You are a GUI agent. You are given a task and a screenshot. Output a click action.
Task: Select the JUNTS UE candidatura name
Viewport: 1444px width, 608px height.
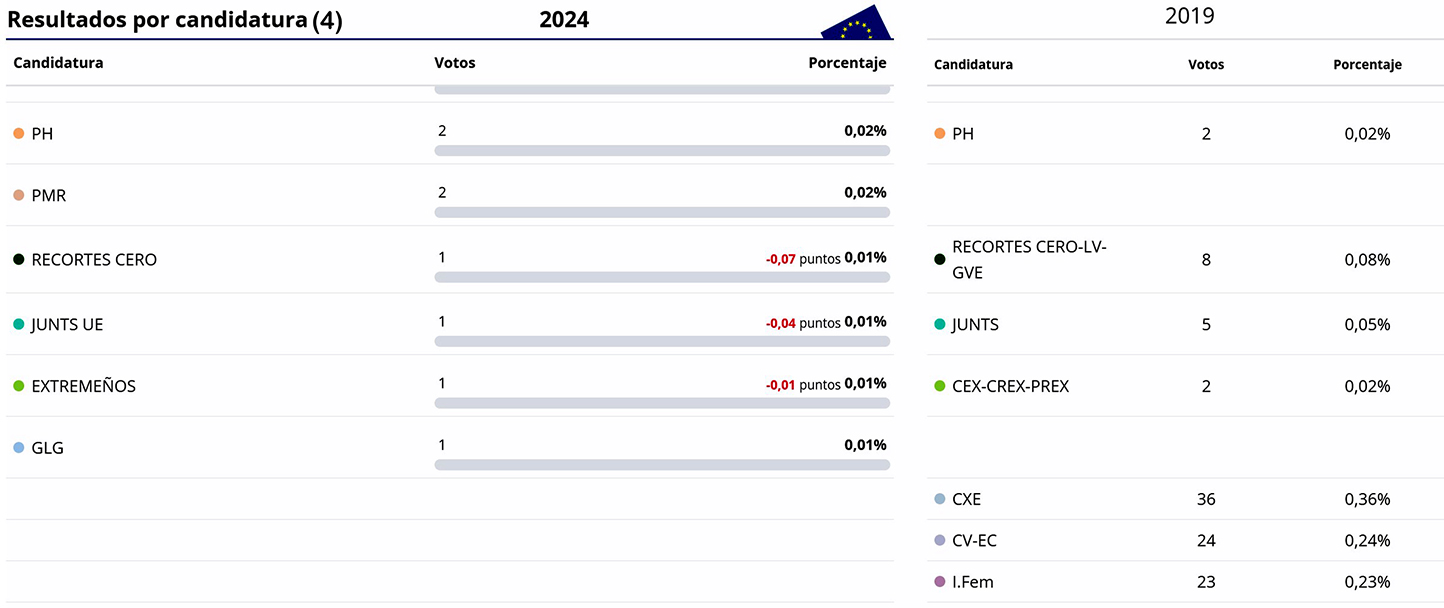pos(67,325)
